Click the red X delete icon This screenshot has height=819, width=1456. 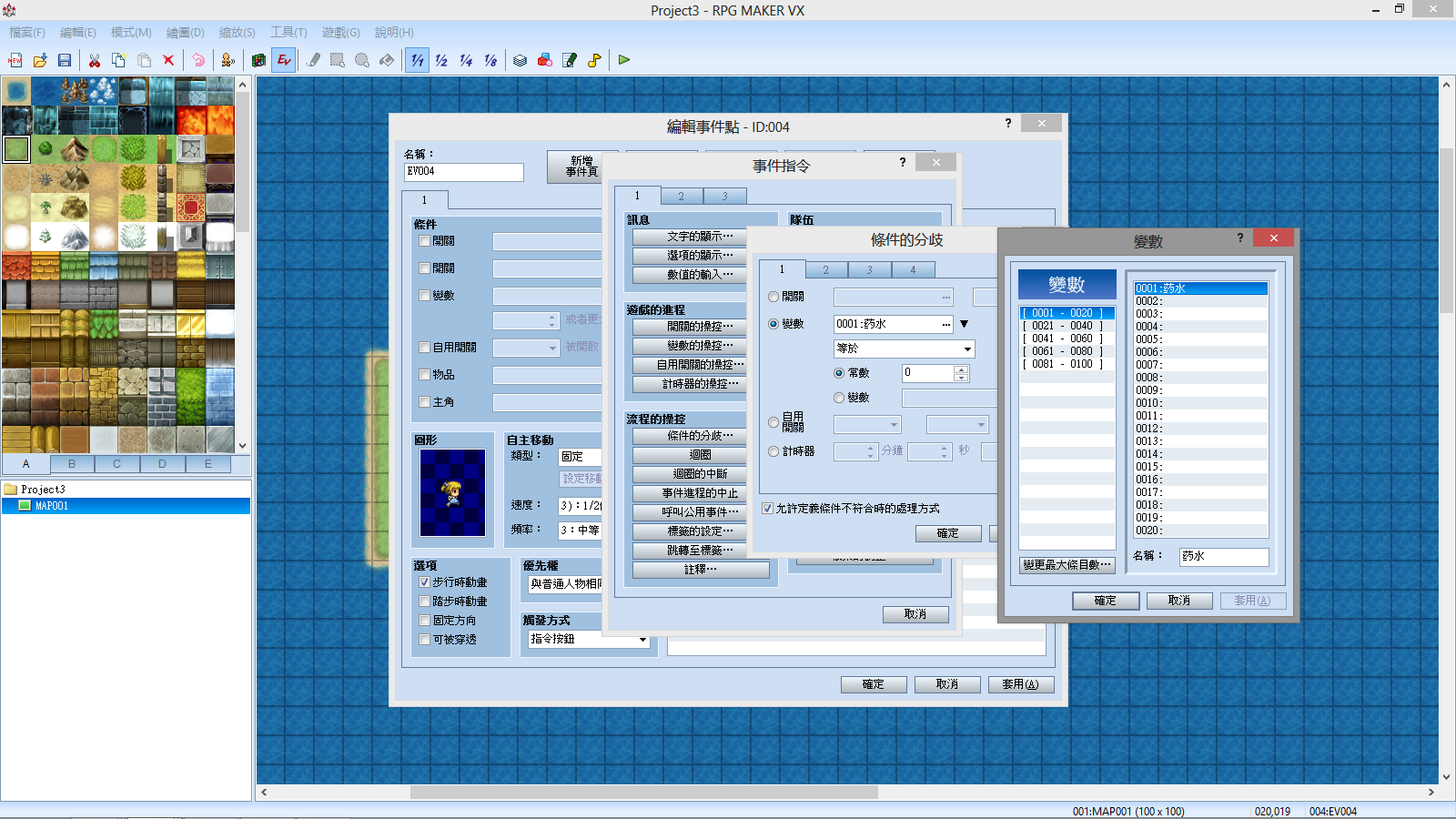pos(168,60)
